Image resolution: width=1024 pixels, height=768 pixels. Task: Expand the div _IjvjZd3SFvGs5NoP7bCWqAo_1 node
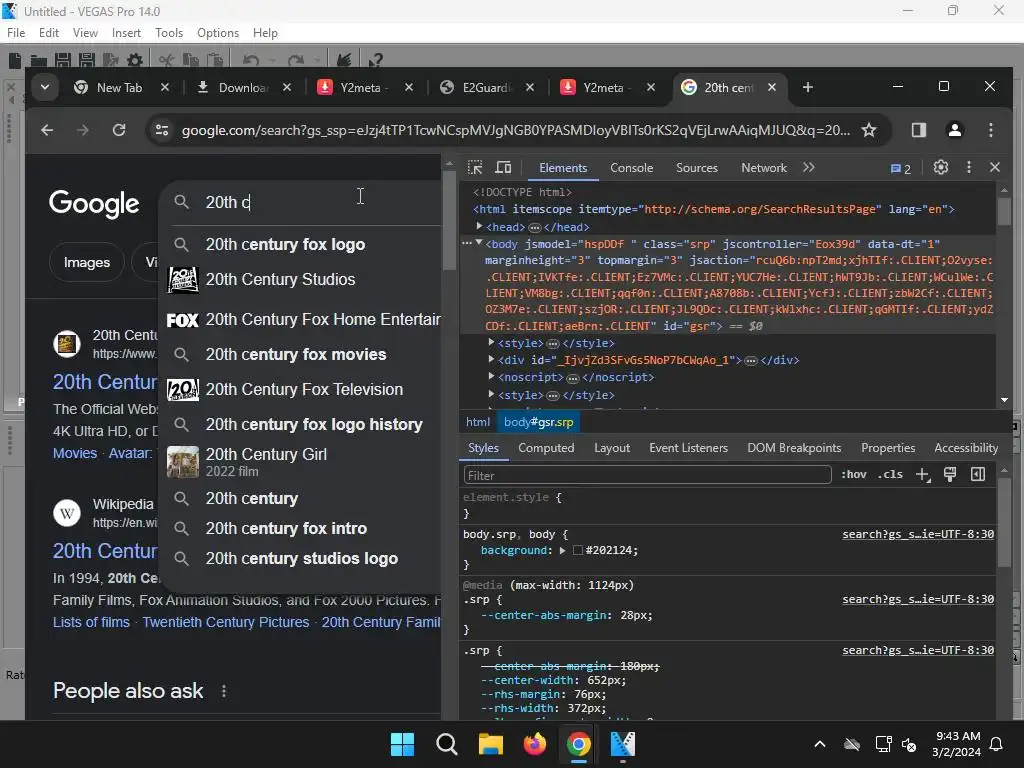coord(491,359)
